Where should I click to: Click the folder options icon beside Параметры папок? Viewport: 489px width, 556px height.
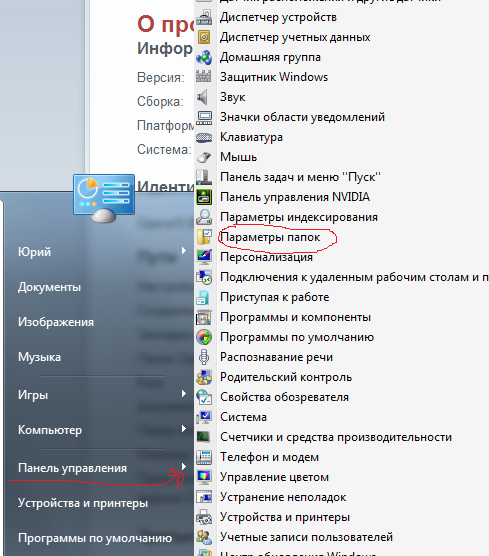click(x=204, y=237)
